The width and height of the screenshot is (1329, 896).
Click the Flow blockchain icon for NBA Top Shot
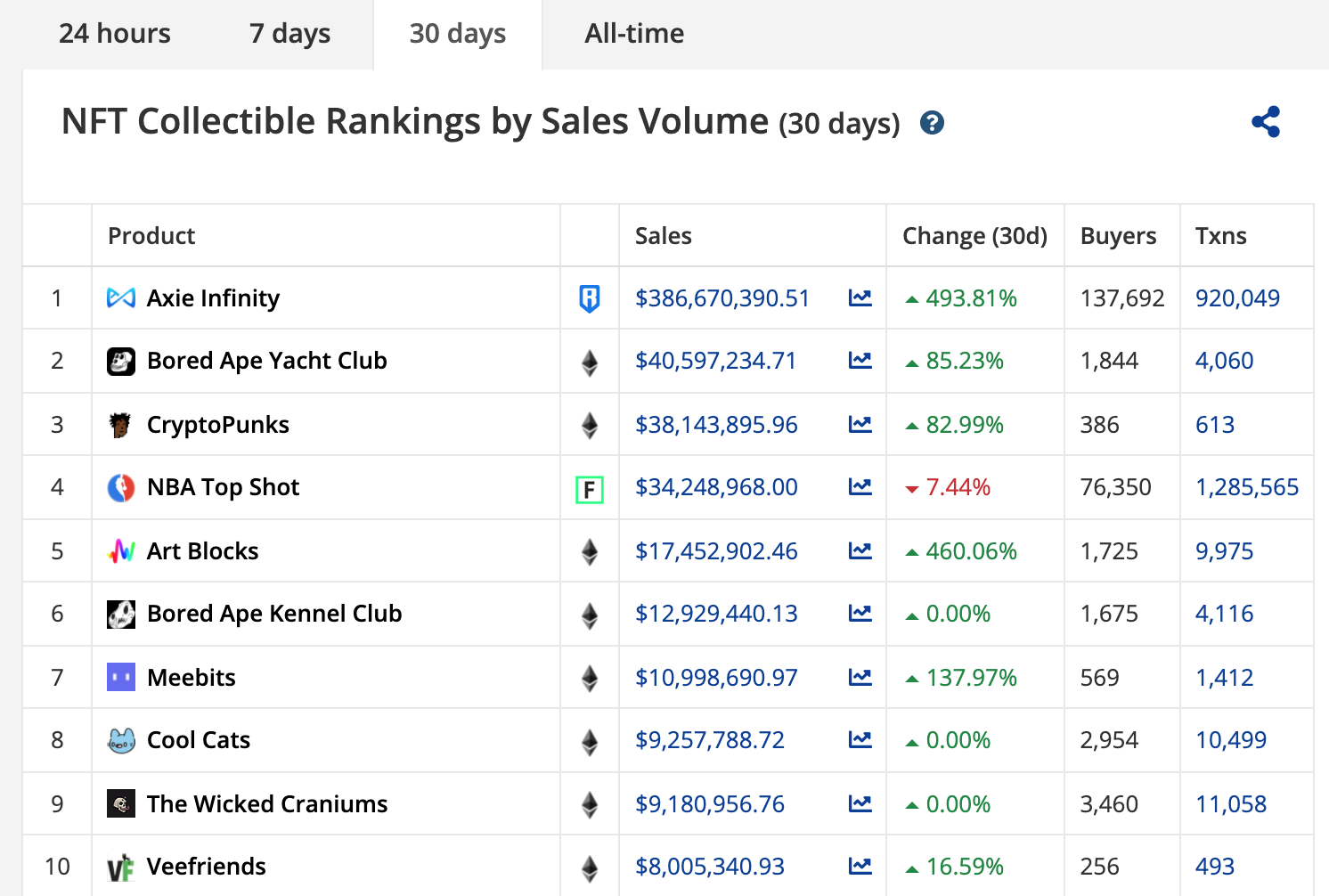(589, 489)
